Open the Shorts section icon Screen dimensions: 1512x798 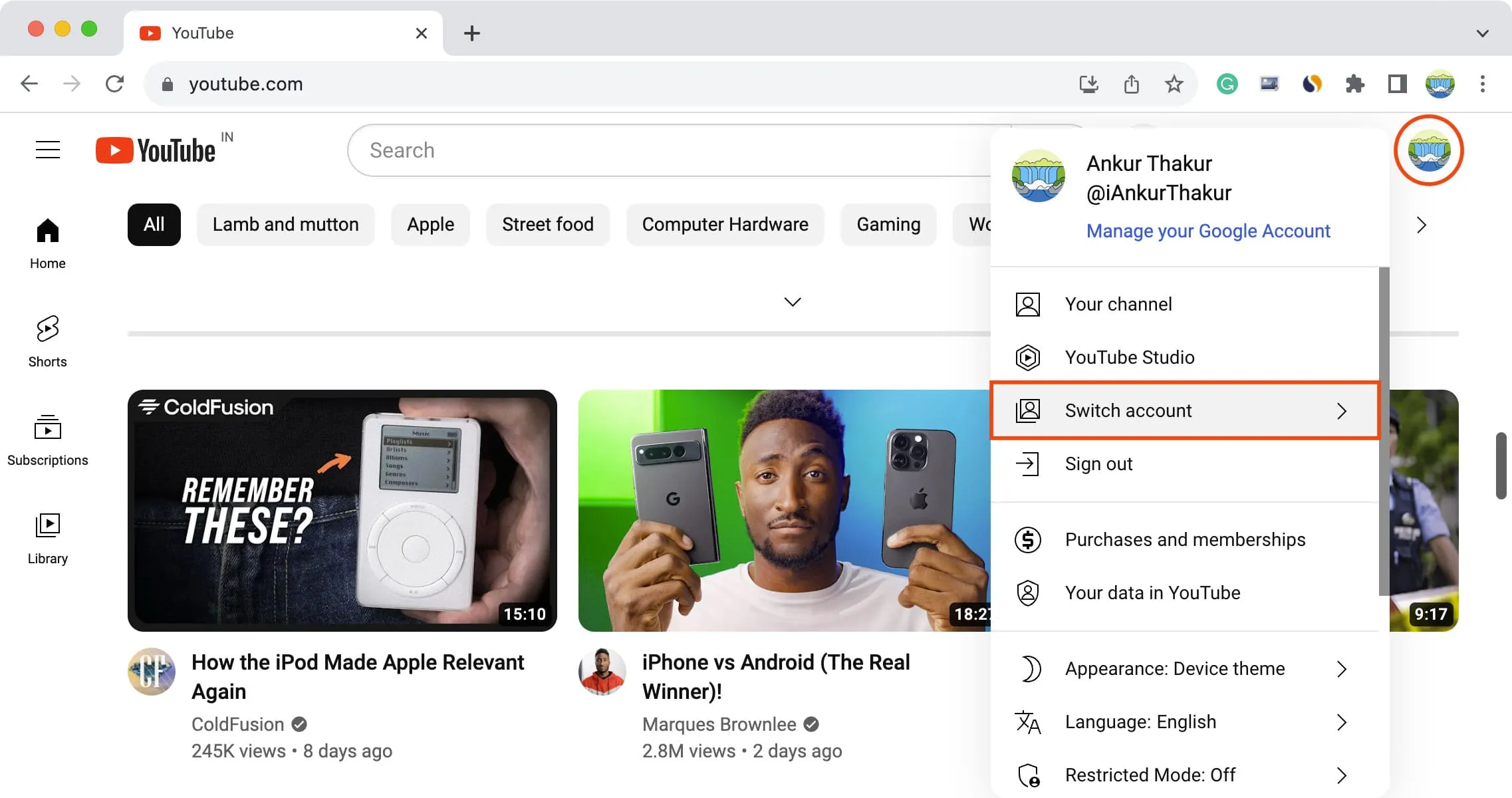(48, 329)
